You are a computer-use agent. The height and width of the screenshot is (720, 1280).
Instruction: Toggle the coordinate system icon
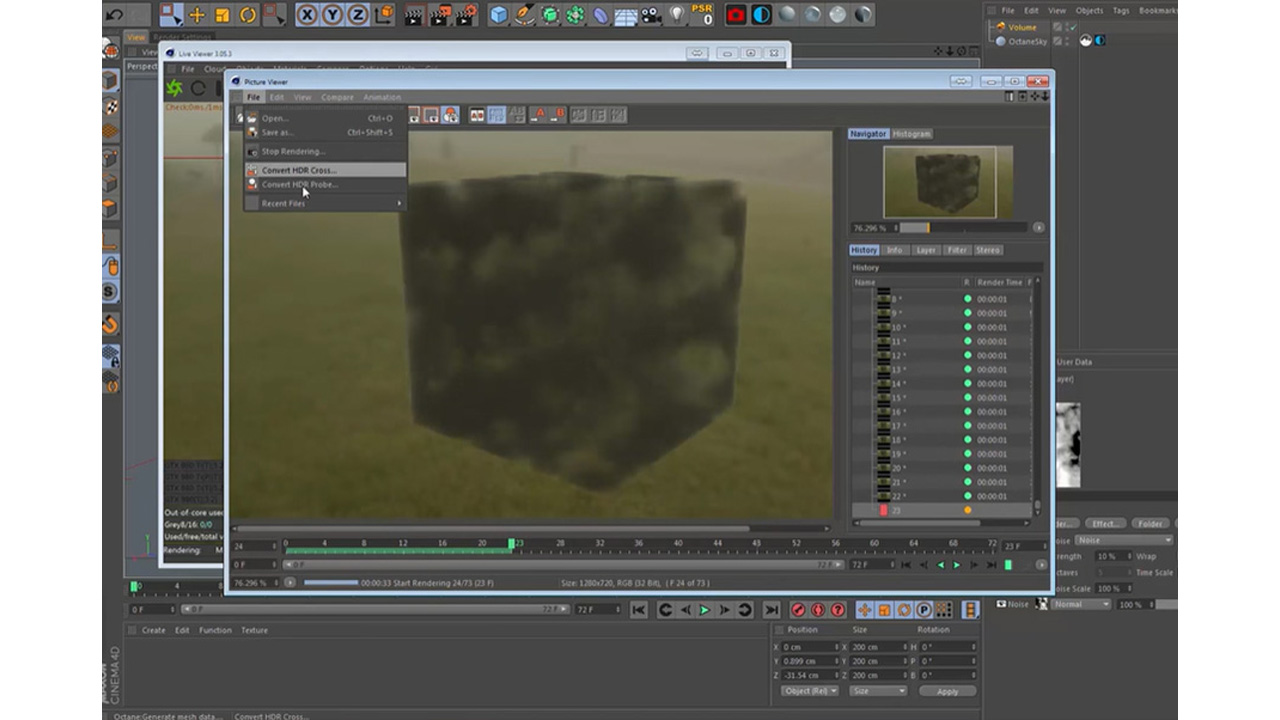tap(384, 15)
